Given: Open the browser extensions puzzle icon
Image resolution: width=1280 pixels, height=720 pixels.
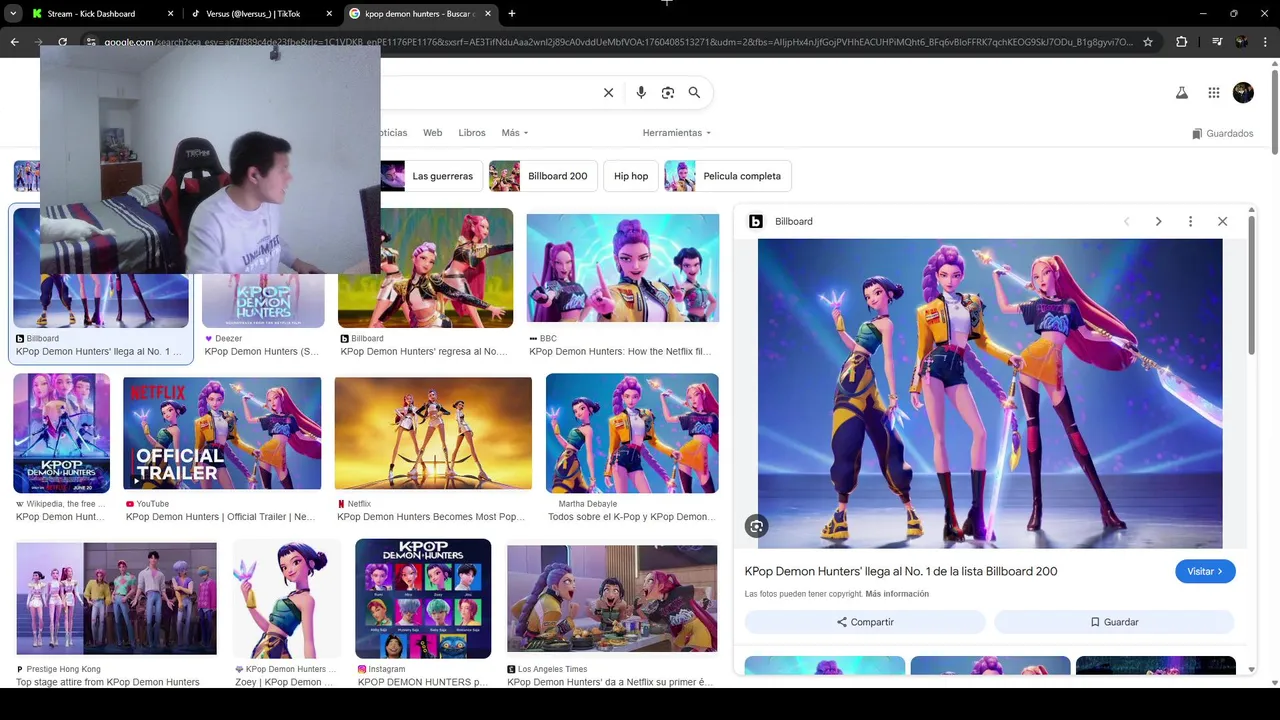Looking at the screenshot, I should point(1182,42).
